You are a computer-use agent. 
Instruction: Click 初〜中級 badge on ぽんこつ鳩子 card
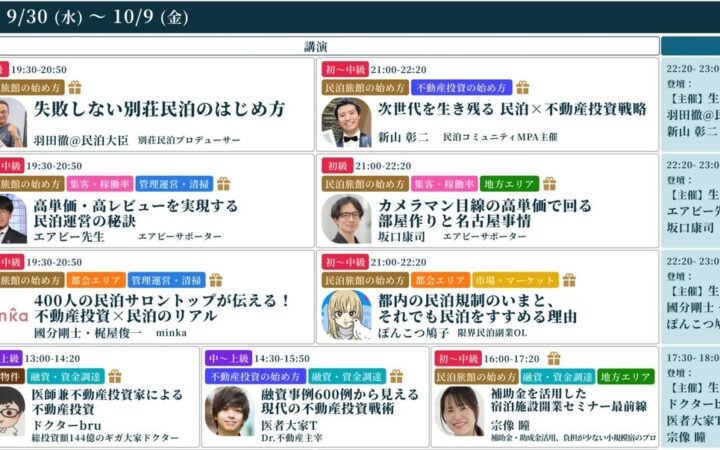click(x=345, y=262)
